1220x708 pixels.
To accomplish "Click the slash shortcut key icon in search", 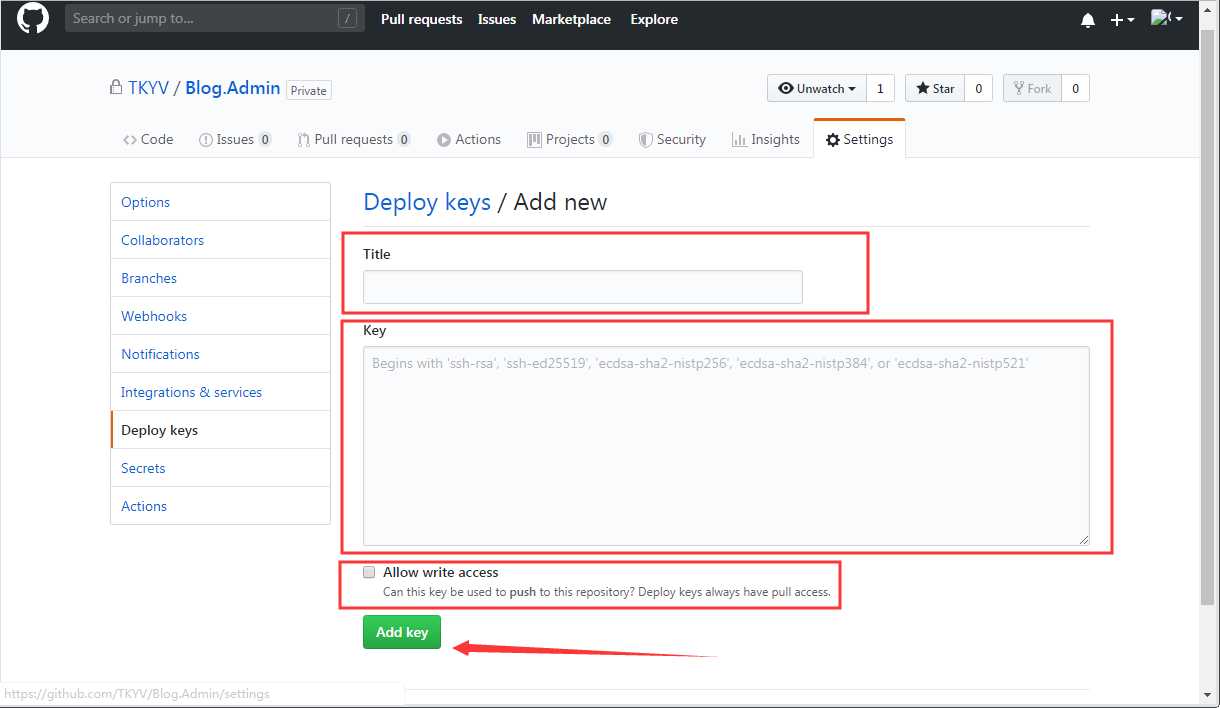I will tap(347, 18).
